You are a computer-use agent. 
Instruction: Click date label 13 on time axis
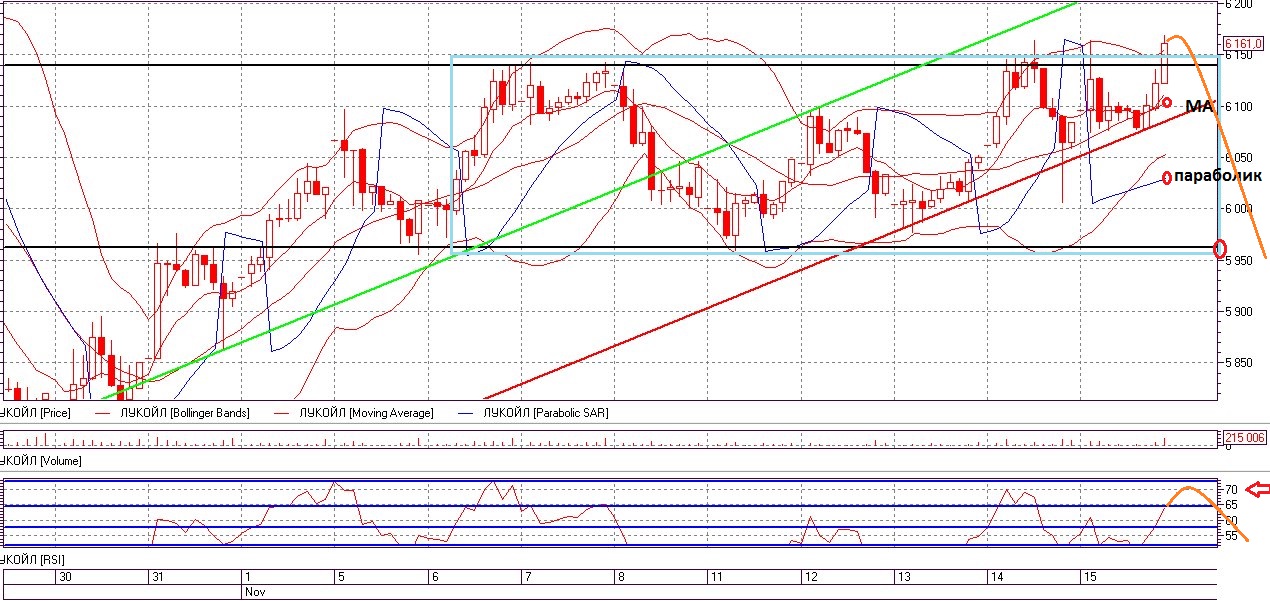pos(902,577)
